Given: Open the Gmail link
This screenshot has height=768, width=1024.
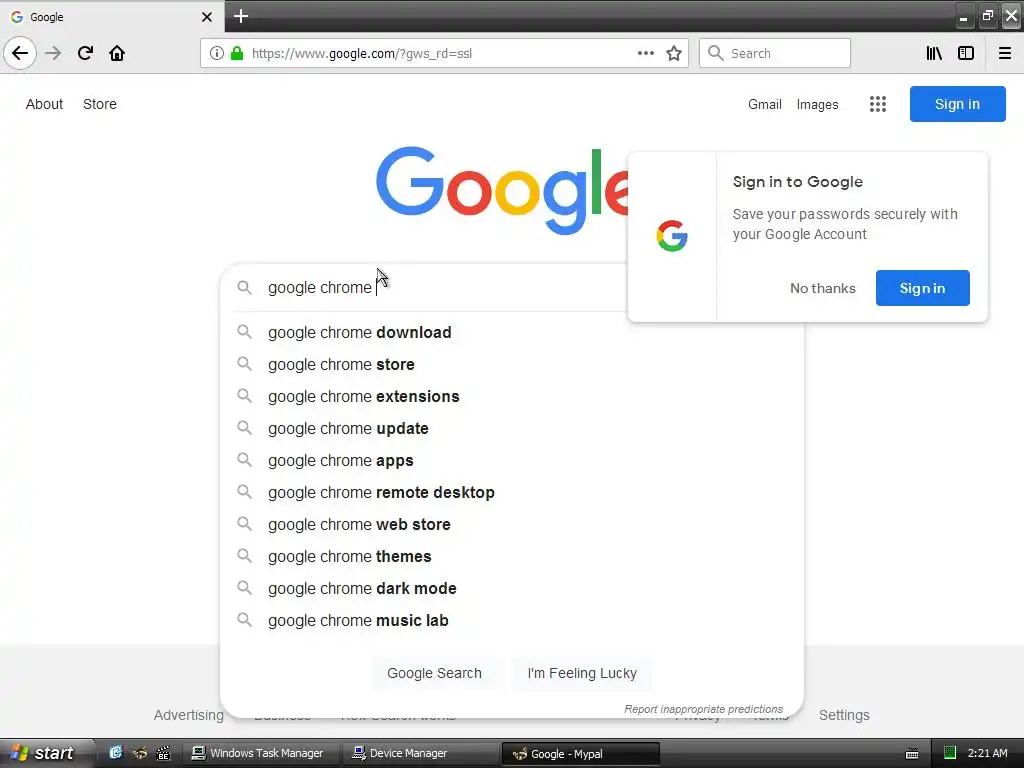Looking at the screenshot, I should pyautogui.click(x=765, y=104).
